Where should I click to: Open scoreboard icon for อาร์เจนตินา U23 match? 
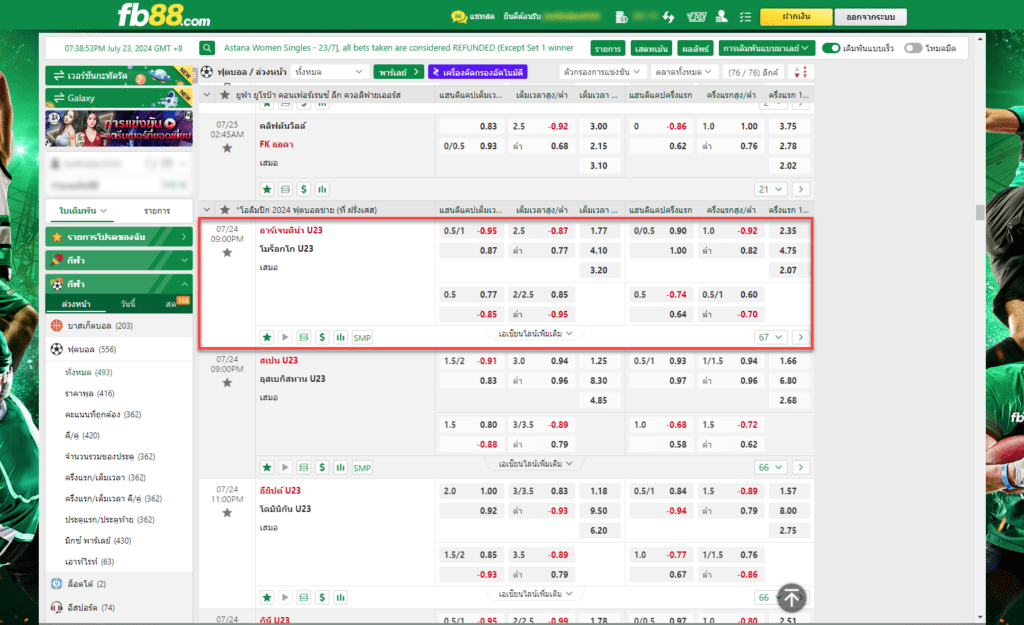pos(304,337)
